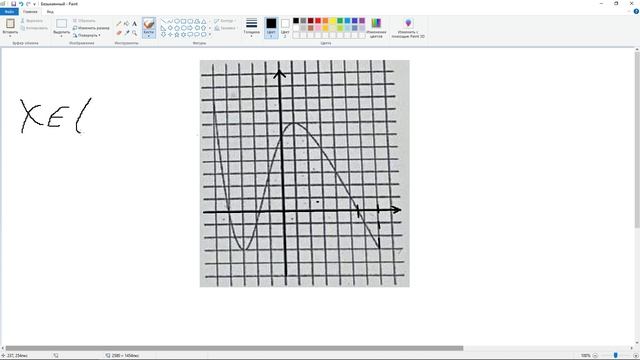Image resolution: width=640 pixels, height=360 pixels.
Task: Expand the Paste dropdown arrow
Action: pyautogui.click(x=10, y=36)
